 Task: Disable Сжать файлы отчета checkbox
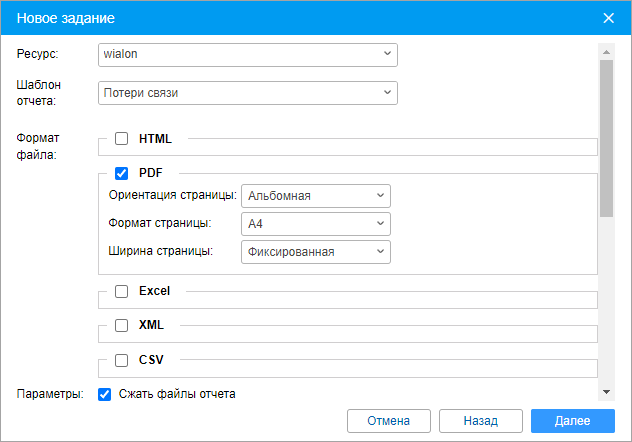(104, 394)
